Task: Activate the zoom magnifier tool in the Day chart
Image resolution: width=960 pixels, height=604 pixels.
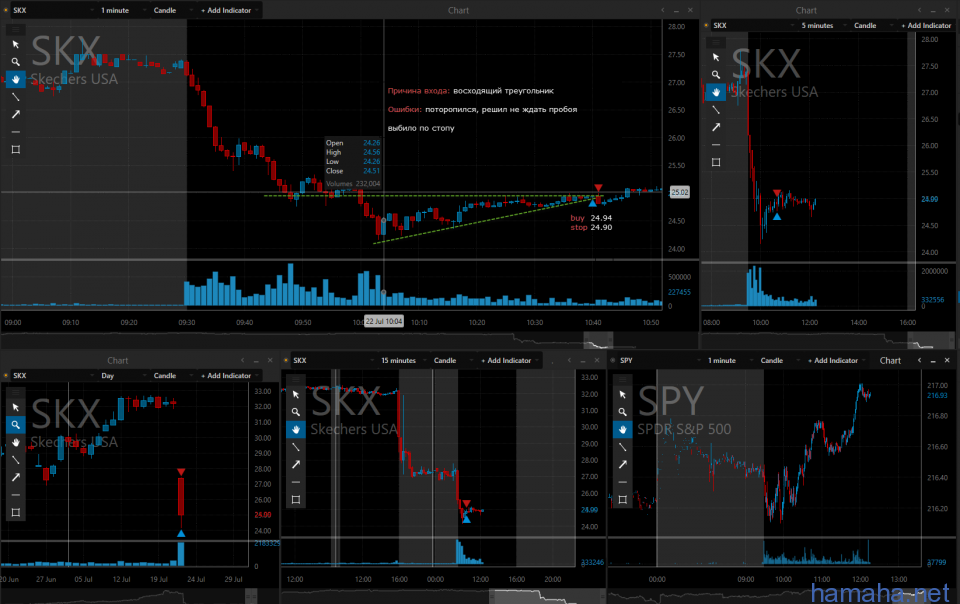Action: (x=16, y=424)
